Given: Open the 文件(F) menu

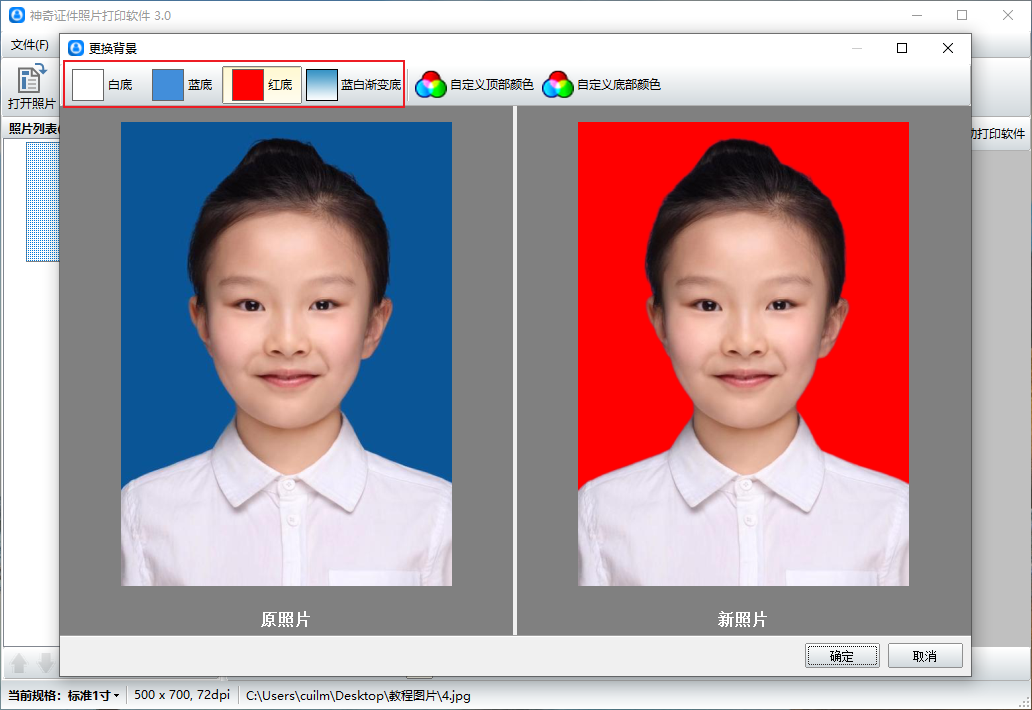Looking at the screenshot, I should coord(30,45).
